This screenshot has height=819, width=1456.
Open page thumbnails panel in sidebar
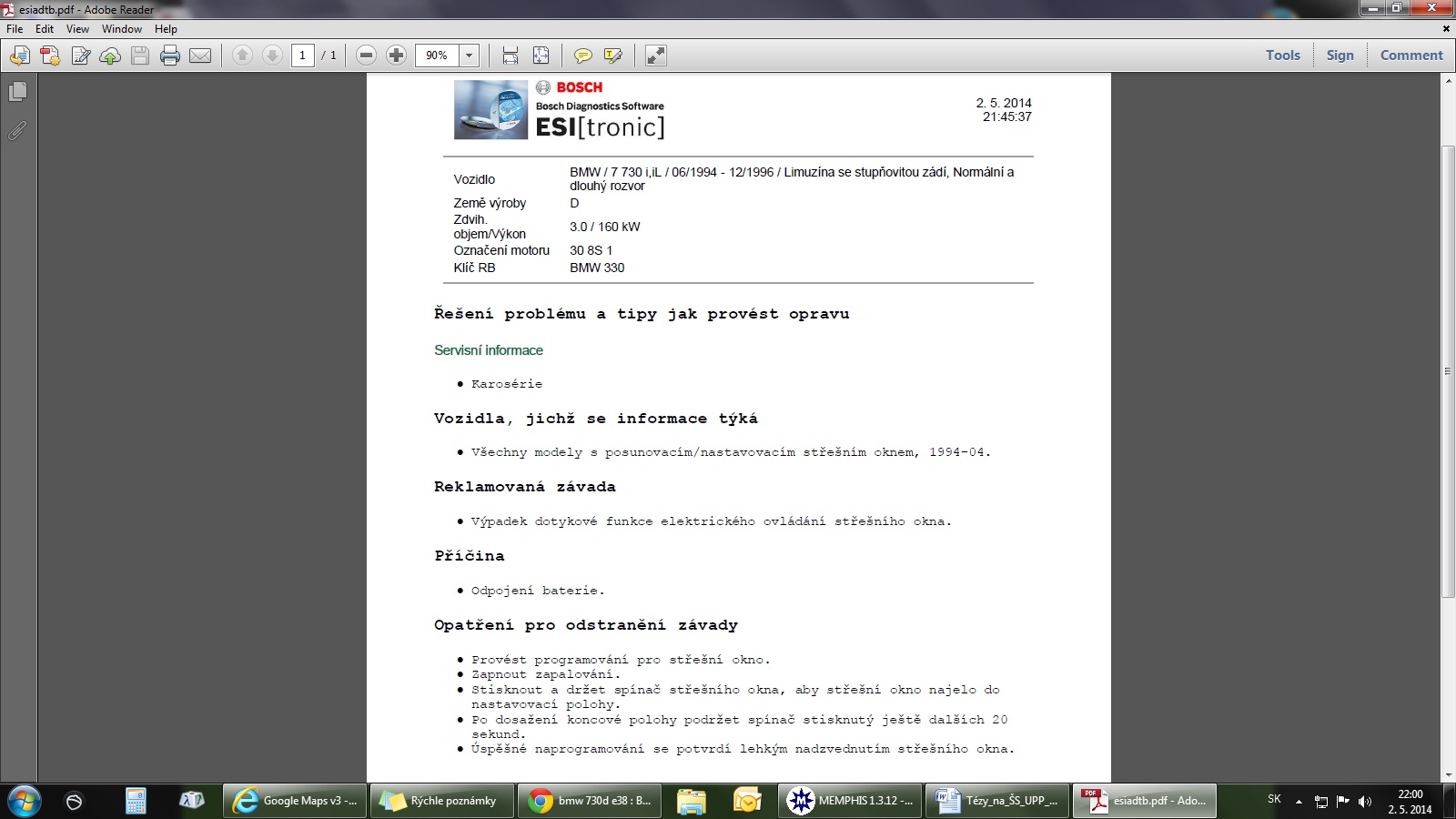pos(17,92)
